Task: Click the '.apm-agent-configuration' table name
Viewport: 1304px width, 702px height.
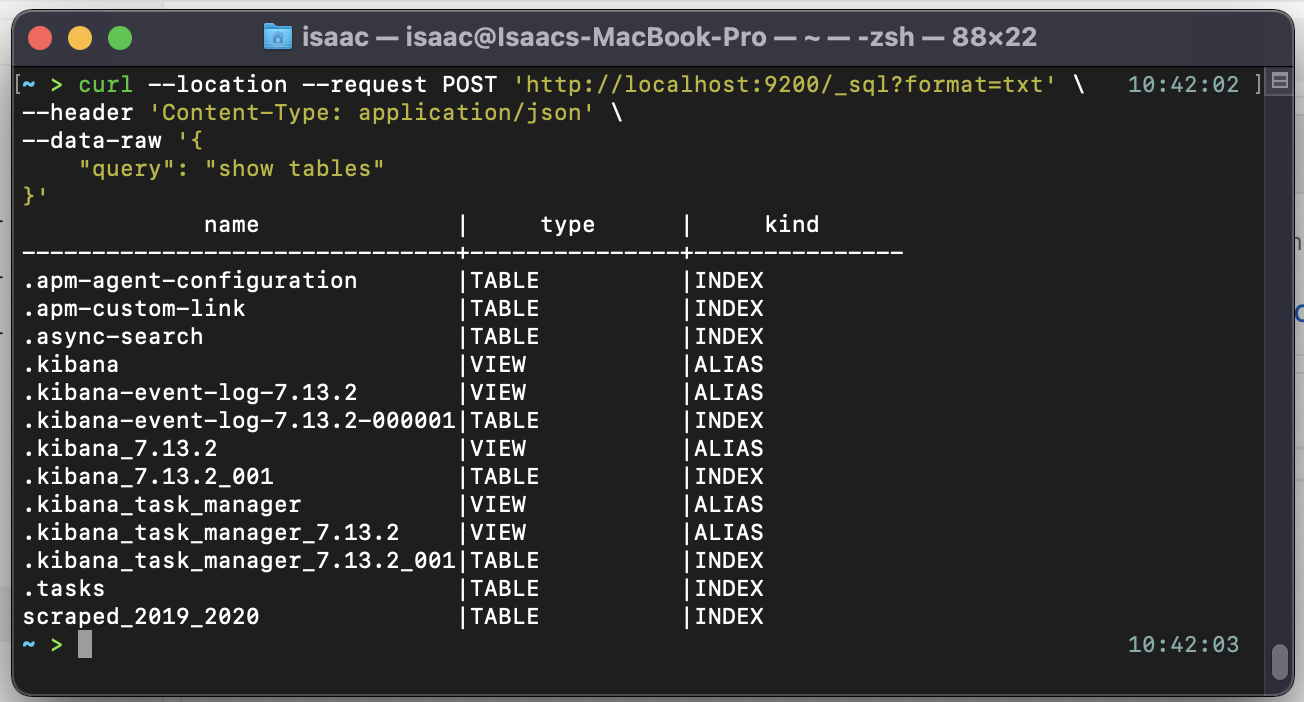Action: (190, 280)
